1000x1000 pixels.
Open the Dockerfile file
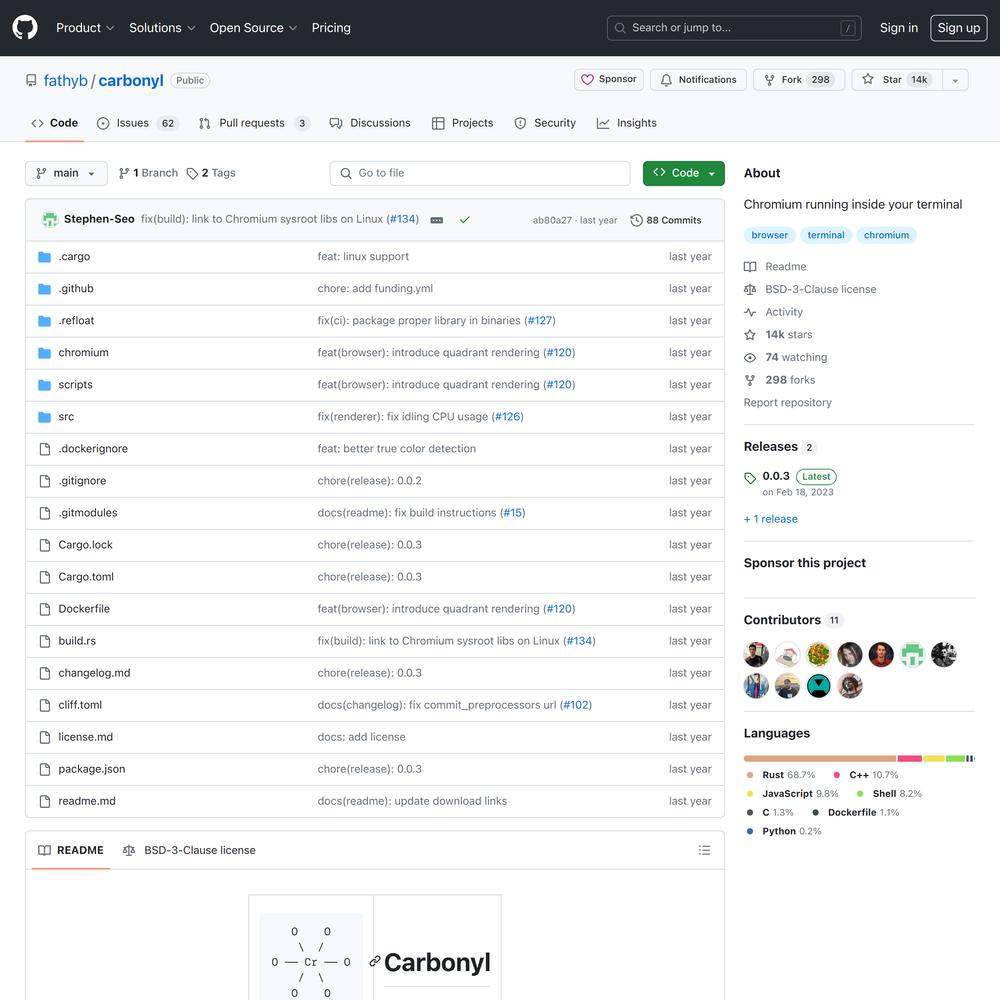[x=84, y=608]
